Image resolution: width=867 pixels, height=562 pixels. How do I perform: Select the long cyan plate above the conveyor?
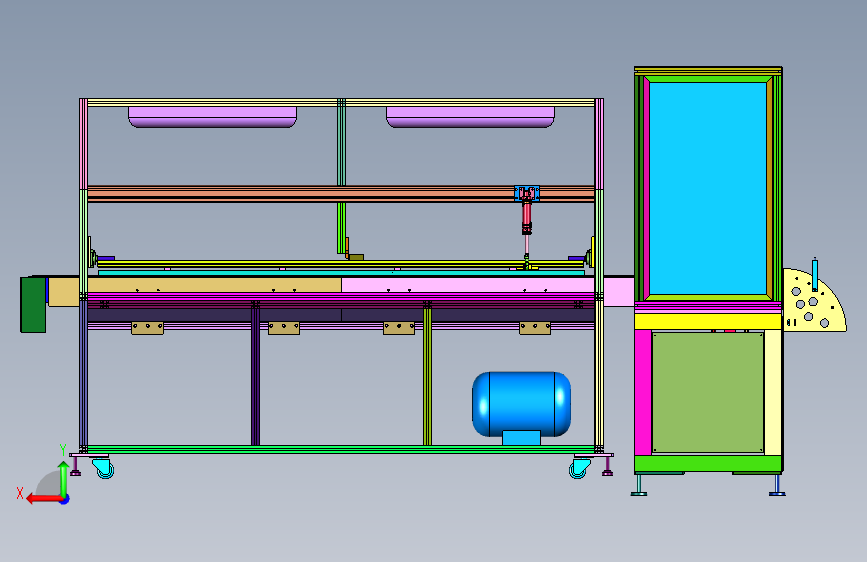pos(341,273)
